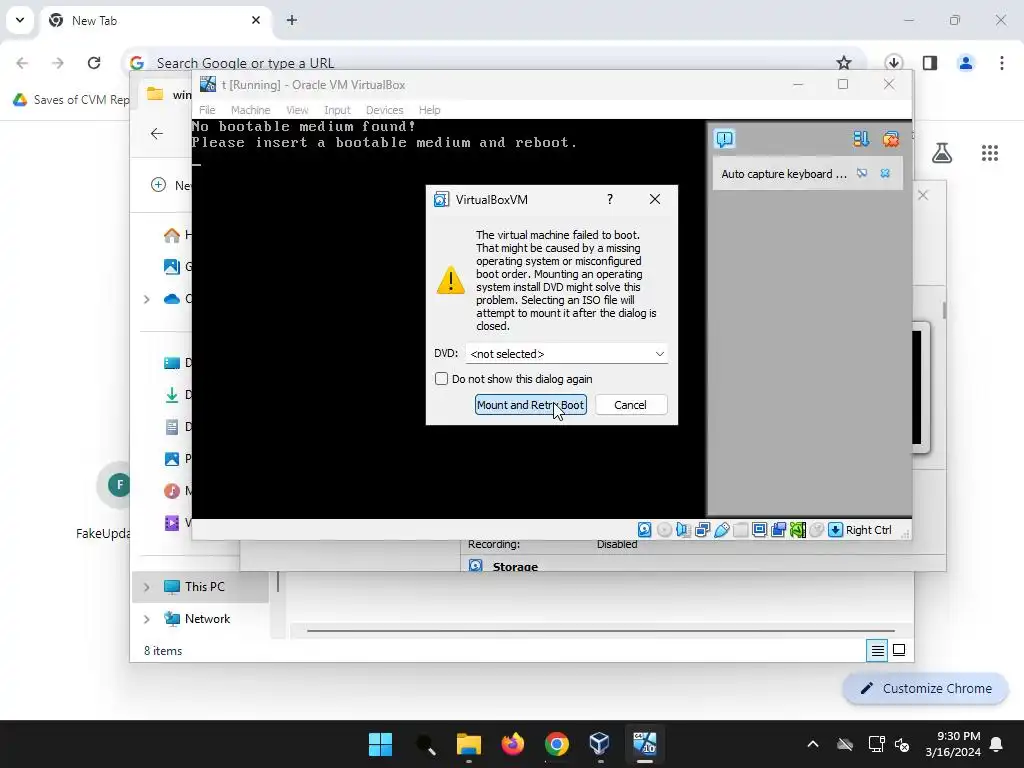This screenshot has width=1024, height=768.
Task: Toggle the VirtualBox notification center icon
Action: click(x=725, y=138)
